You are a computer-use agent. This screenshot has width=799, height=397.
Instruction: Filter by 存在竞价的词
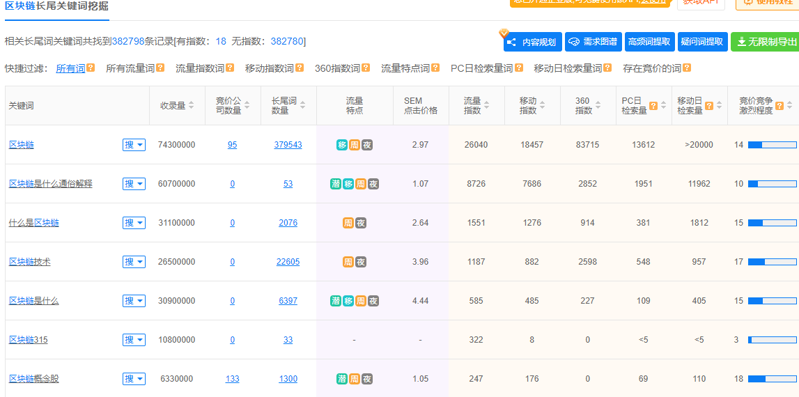click(x=652, y=68)
